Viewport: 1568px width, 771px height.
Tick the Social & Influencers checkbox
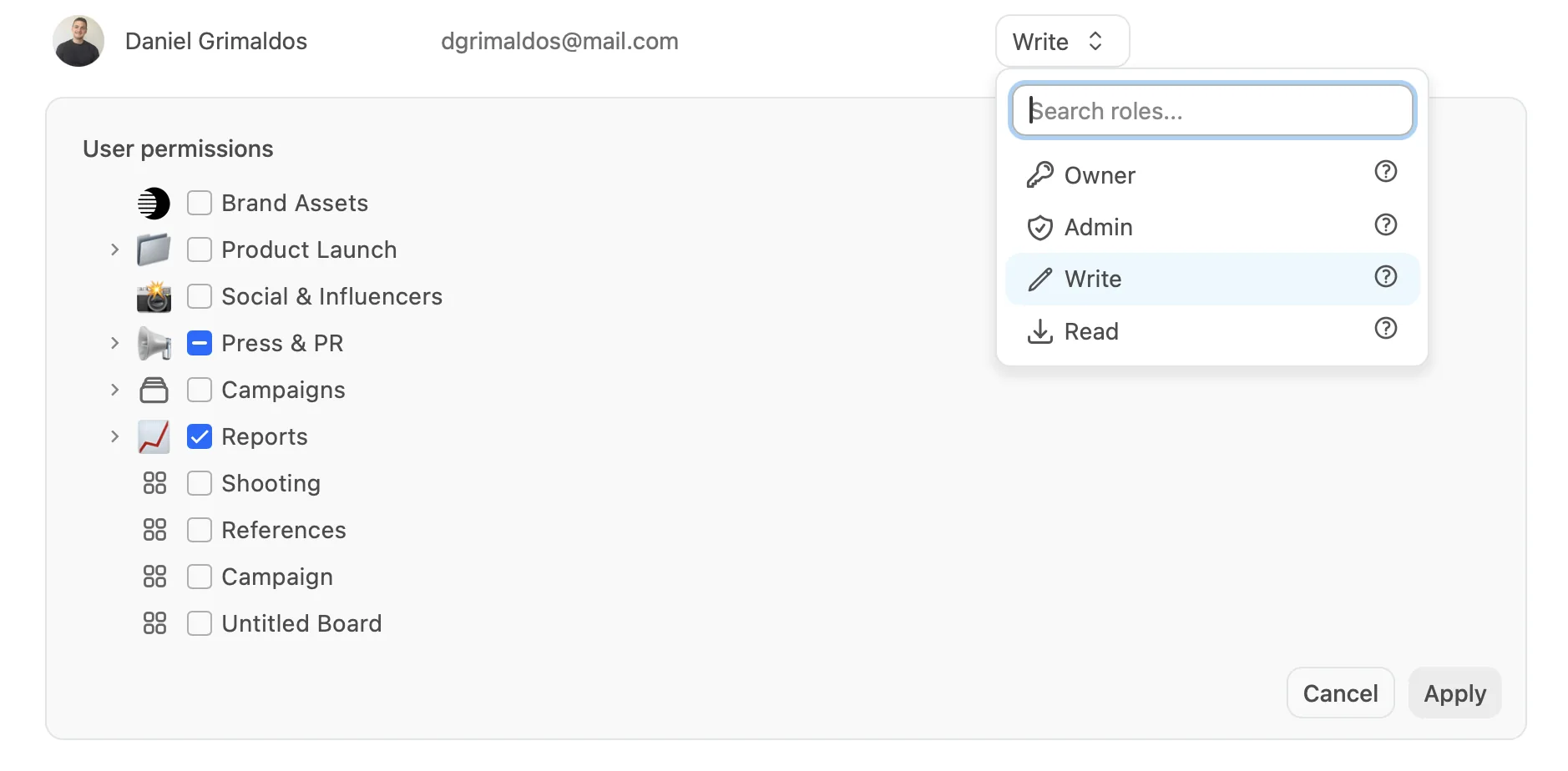click(200, 296)
